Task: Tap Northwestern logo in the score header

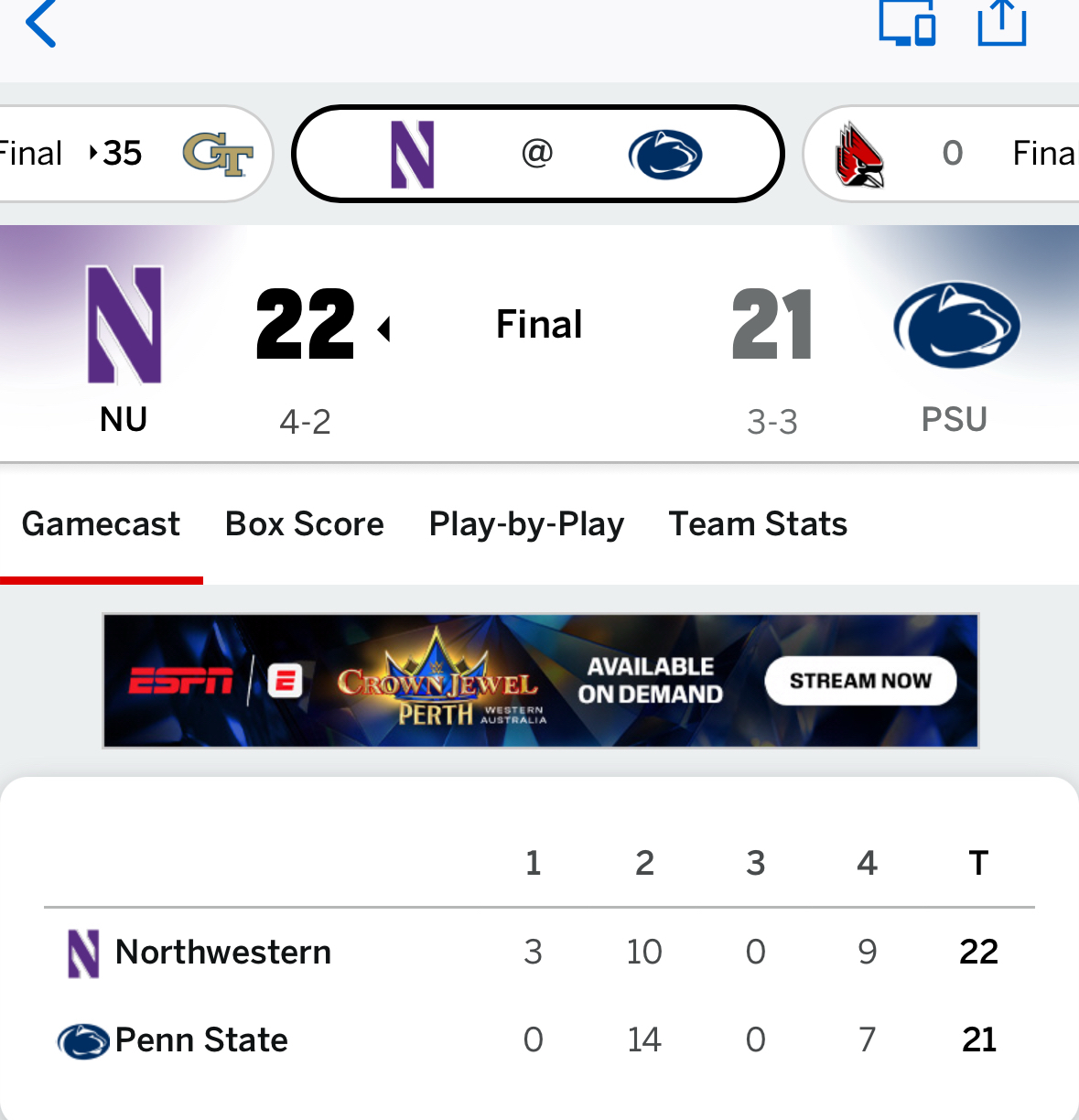Action: pyautogui.click(x=124, y=325)
